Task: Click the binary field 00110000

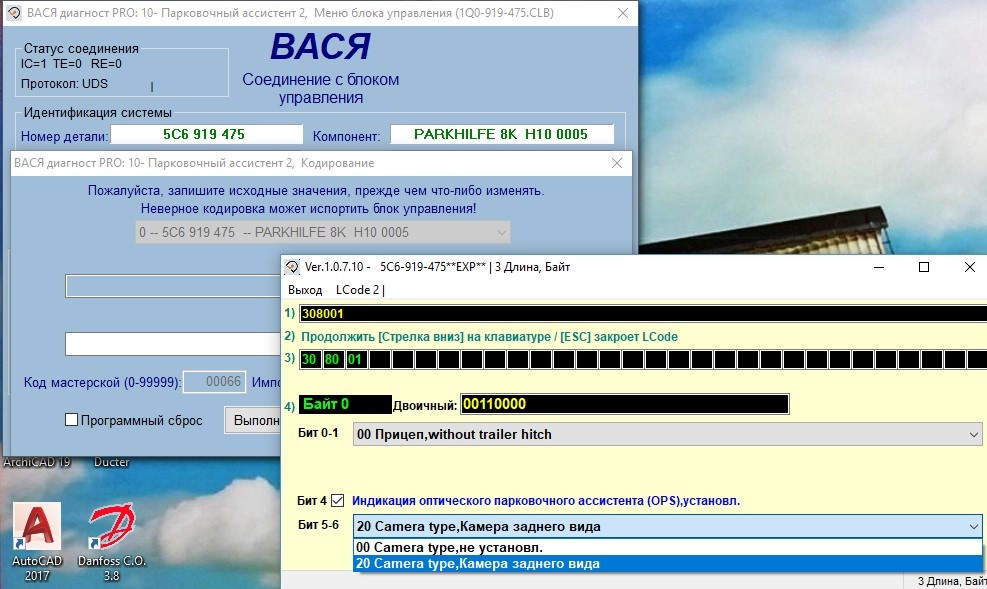Action: [x=624, y=404]
